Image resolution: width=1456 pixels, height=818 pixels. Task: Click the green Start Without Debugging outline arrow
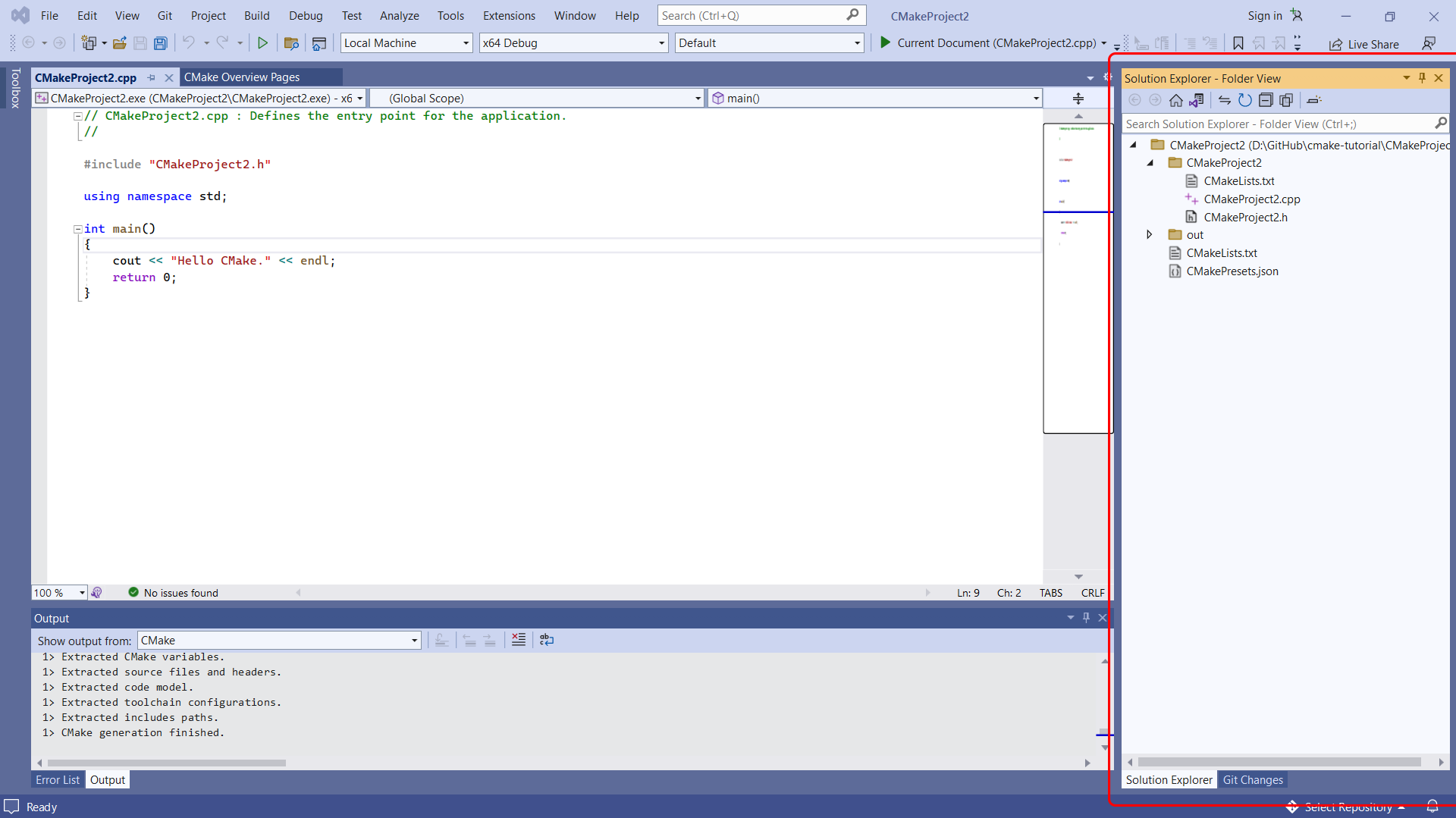pos(262,43)
